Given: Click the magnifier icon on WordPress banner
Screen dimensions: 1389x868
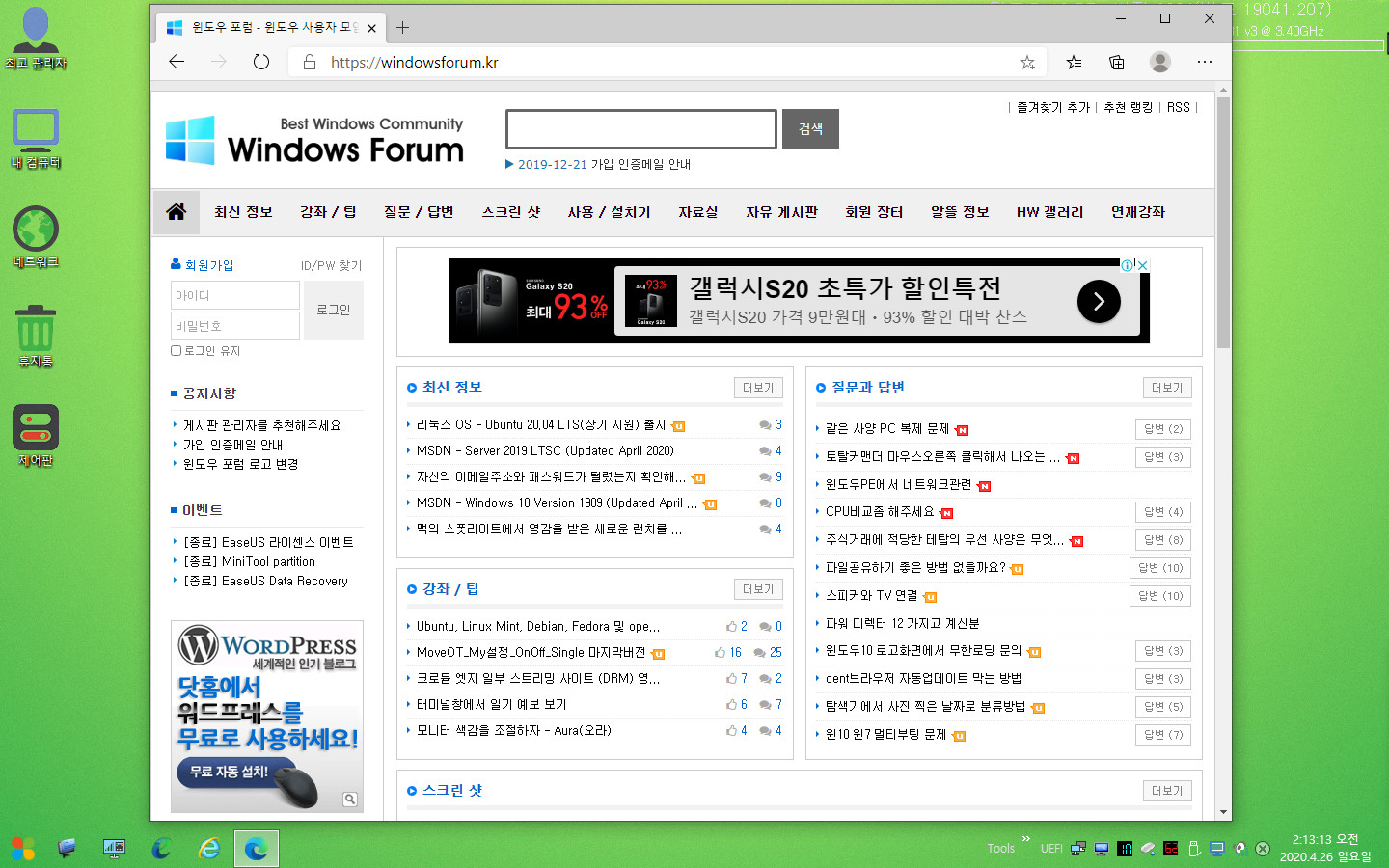Looking at the screenshot, I should pos(350,799).
